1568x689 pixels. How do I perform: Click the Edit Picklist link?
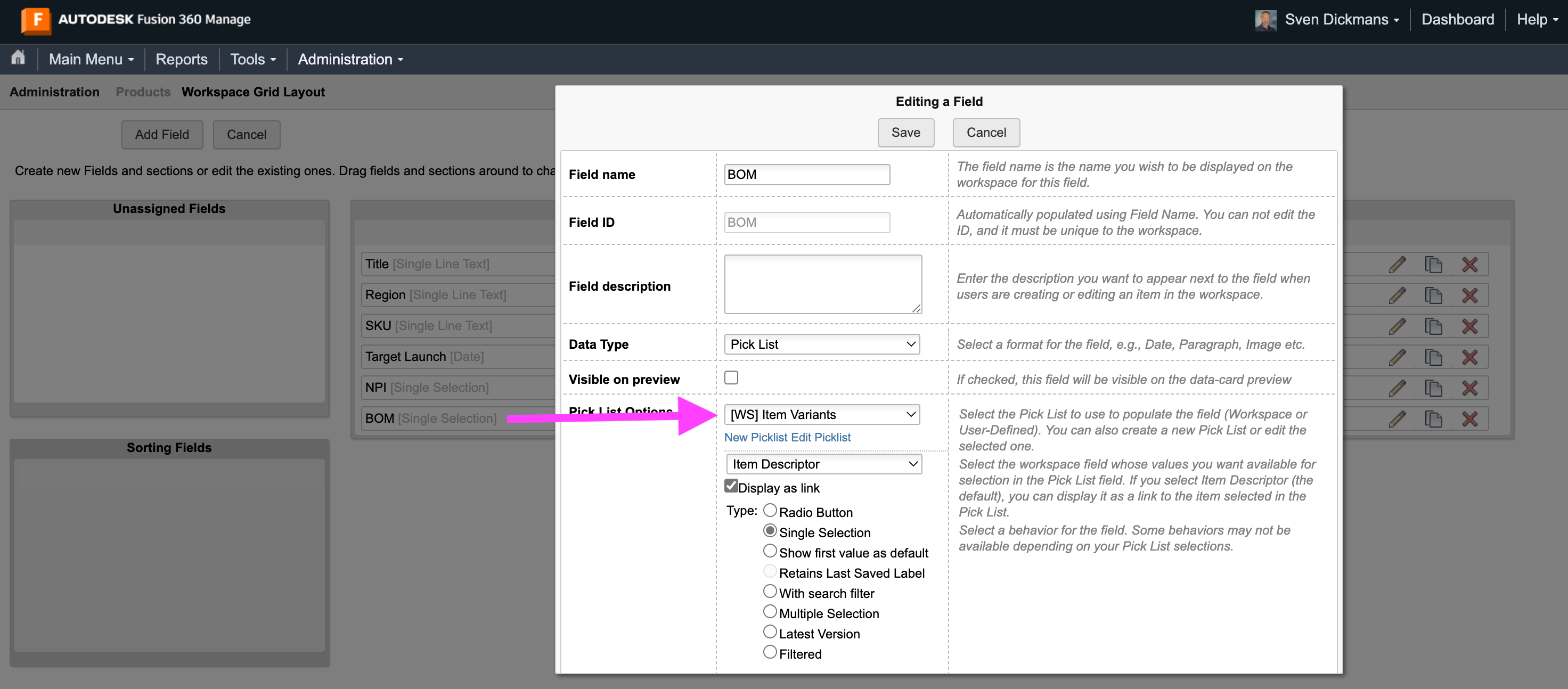click(821, 438)
